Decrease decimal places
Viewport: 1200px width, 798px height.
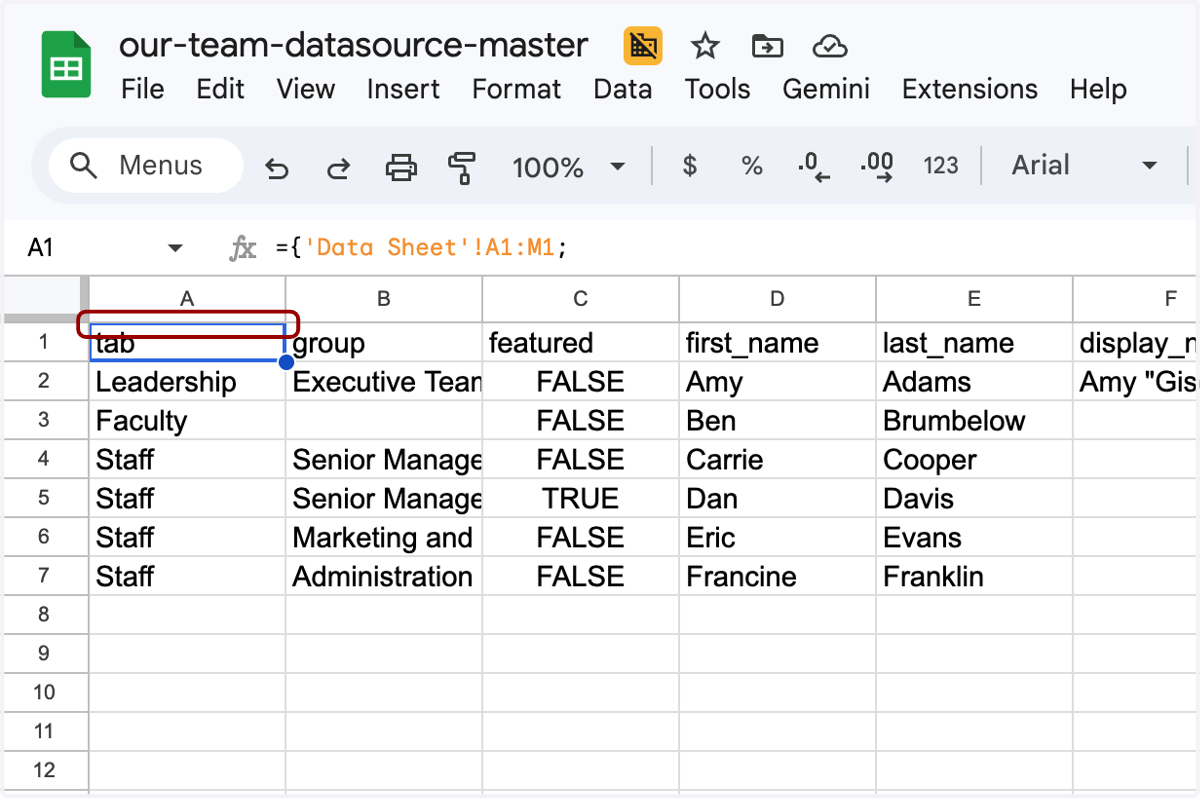(814, 167)
